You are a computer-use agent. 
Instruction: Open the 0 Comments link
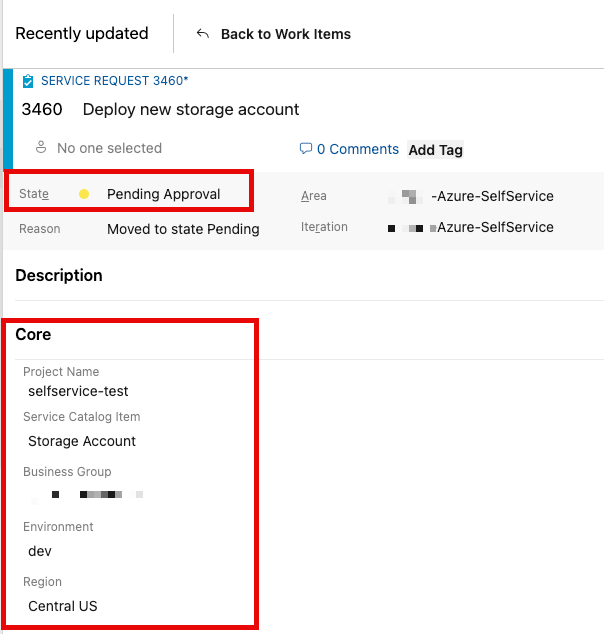click(x=357, y=149)
